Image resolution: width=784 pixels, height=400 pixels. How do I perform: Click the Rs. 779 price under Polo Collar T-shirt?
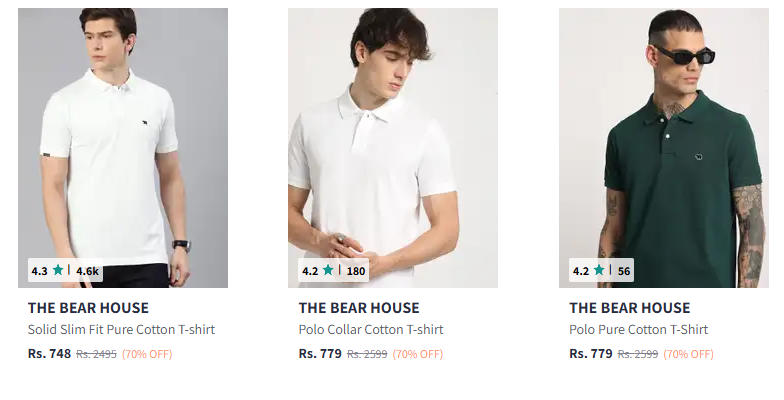coord(320,353)
